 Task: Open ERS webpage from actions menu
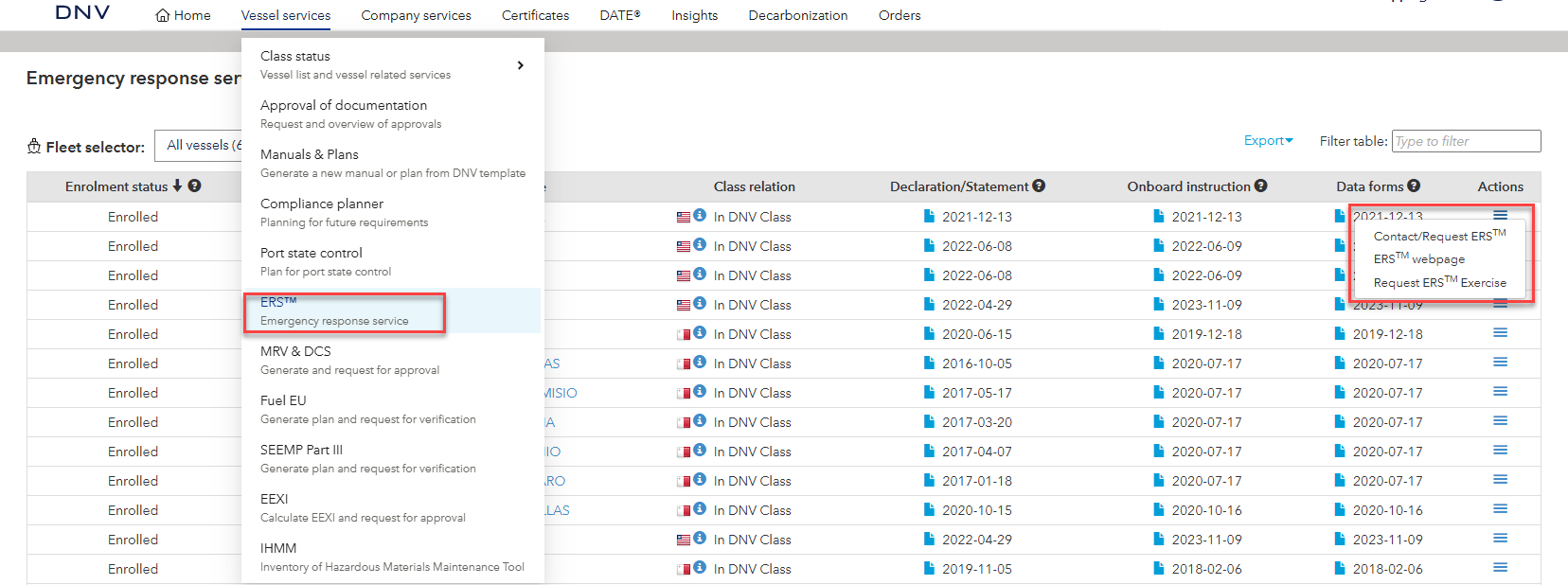(x=1419, y=258)
